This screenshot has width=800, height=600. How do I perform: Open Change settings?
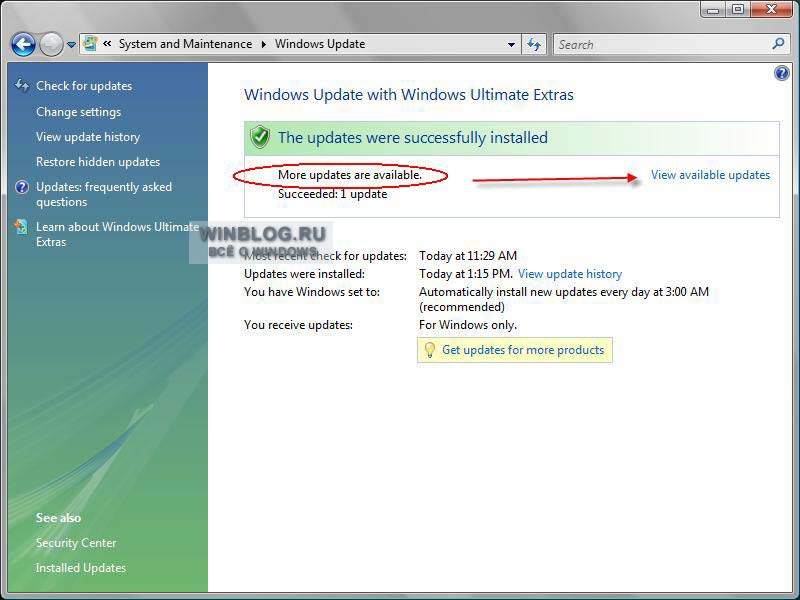[79, 112]
